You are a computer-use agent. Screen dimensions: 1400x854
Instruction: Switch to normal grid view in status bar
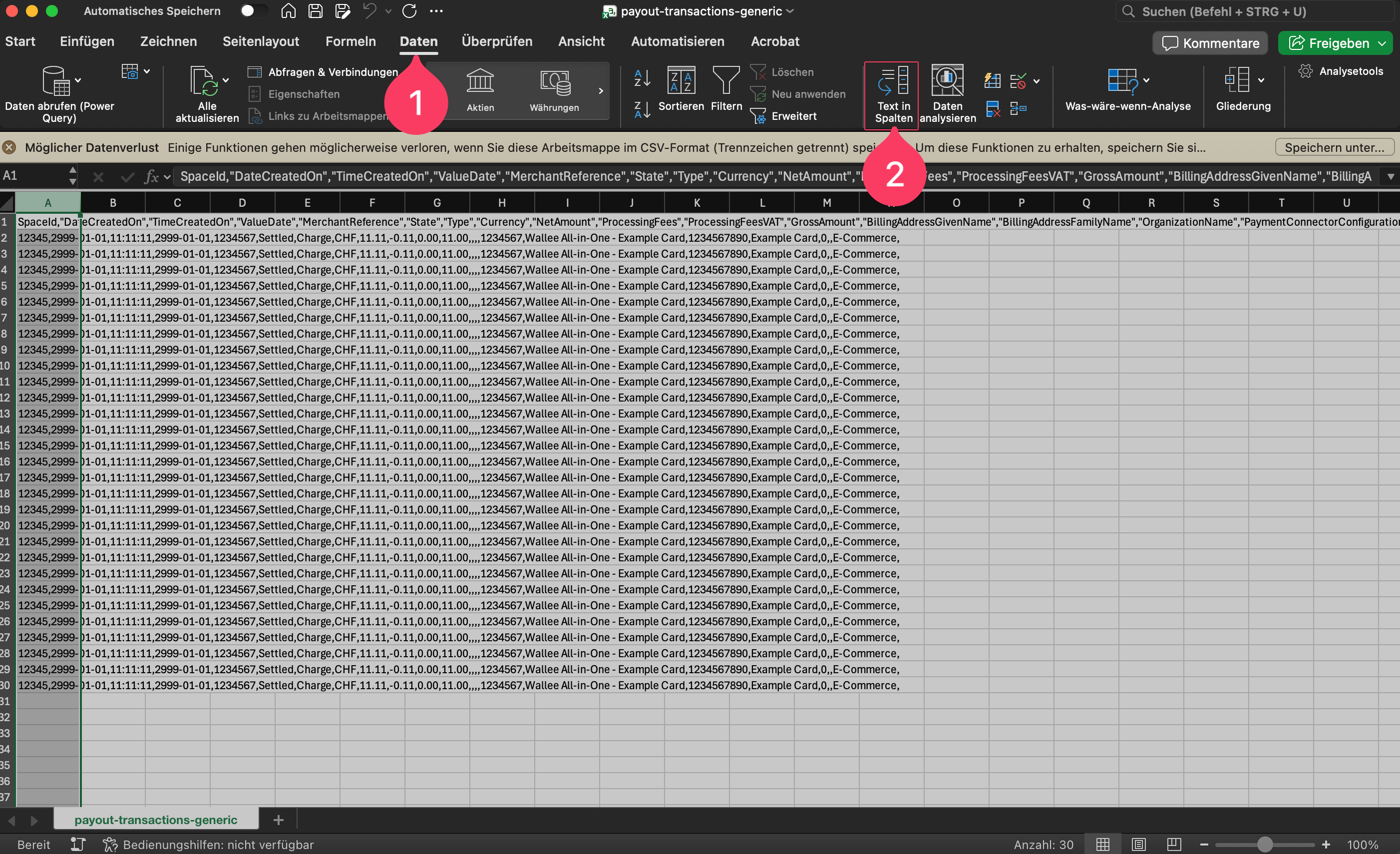pos(1103,845)
